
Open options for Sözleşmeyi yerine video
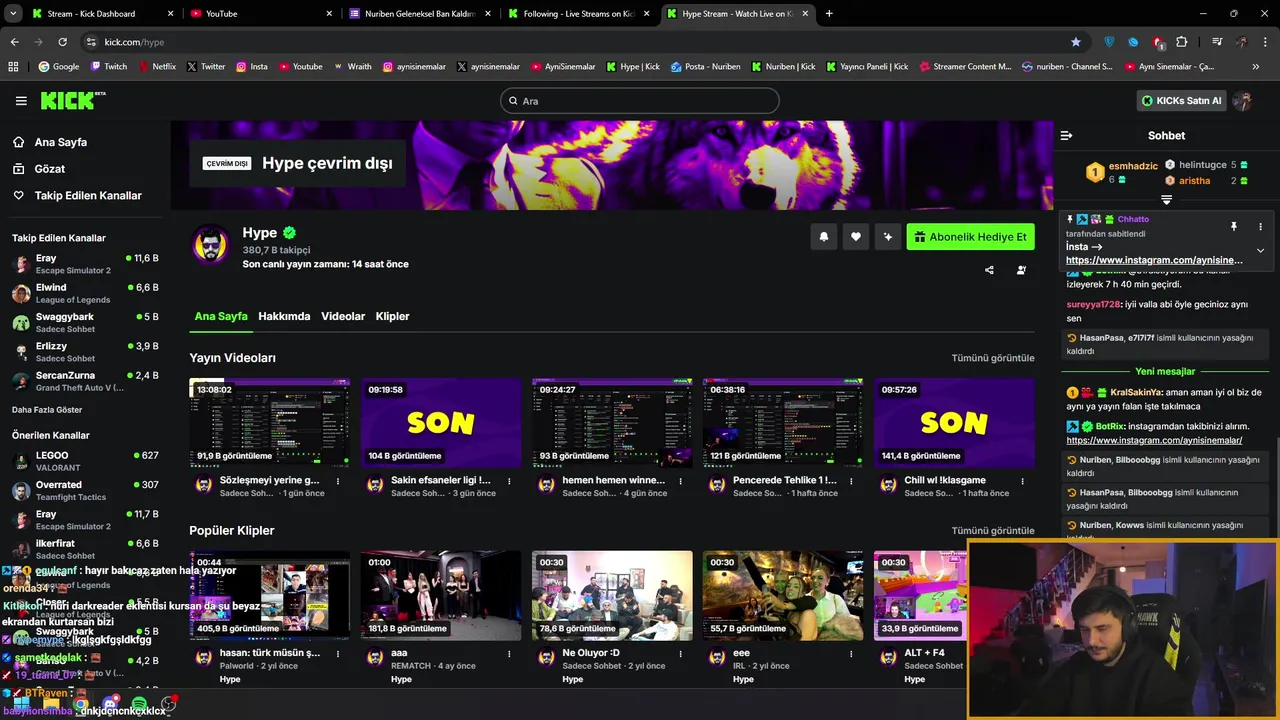coord(338,481)
